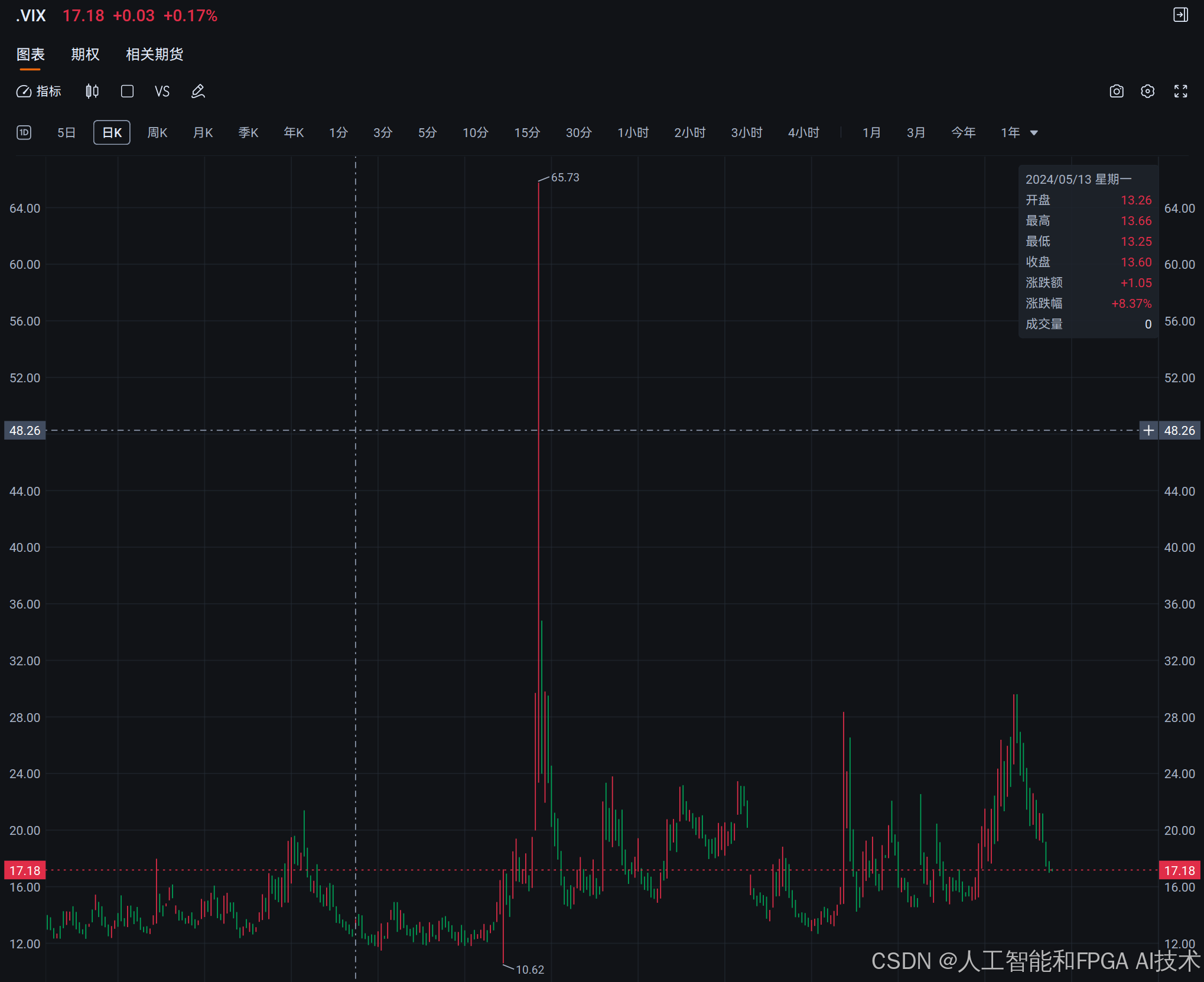The width and height of the screenshot is (1204, 982).
Task: Open the indicators (指标) panel
Action: (x=39, y=91)
